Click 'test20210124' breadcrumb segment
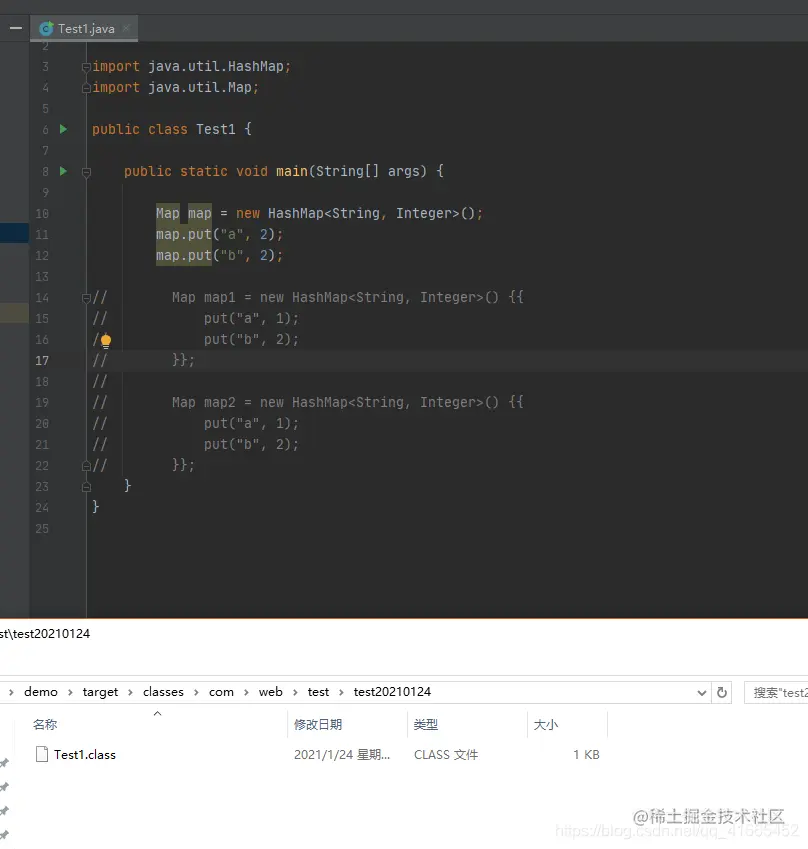The width and height of the screenshot is (808, 849). click(392, 692)
